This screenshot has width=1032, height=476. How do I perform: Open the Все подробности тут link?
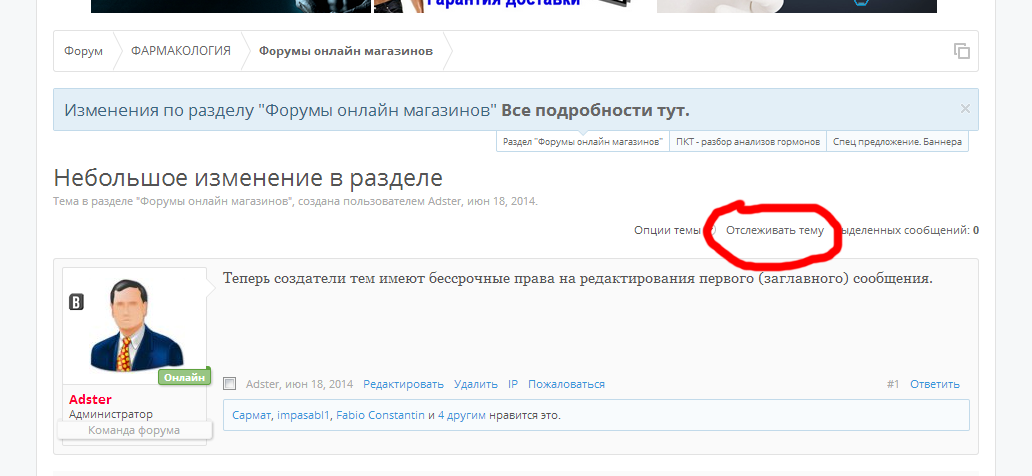[595, 110]
